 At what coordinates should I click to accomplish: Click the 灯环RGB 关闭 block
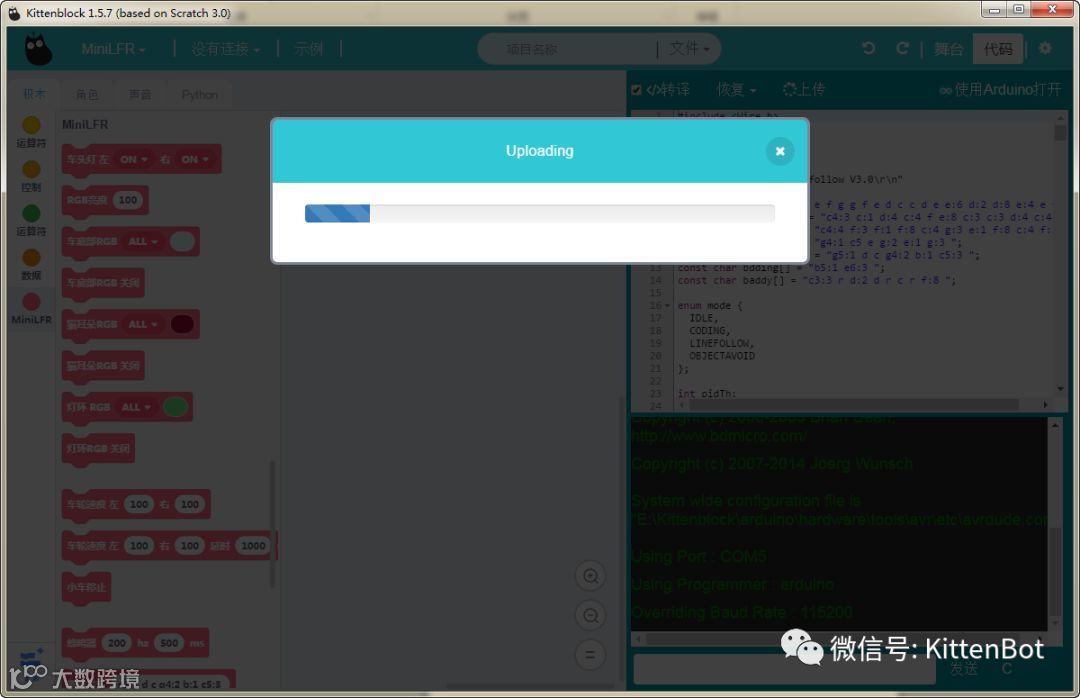[98, 449]
